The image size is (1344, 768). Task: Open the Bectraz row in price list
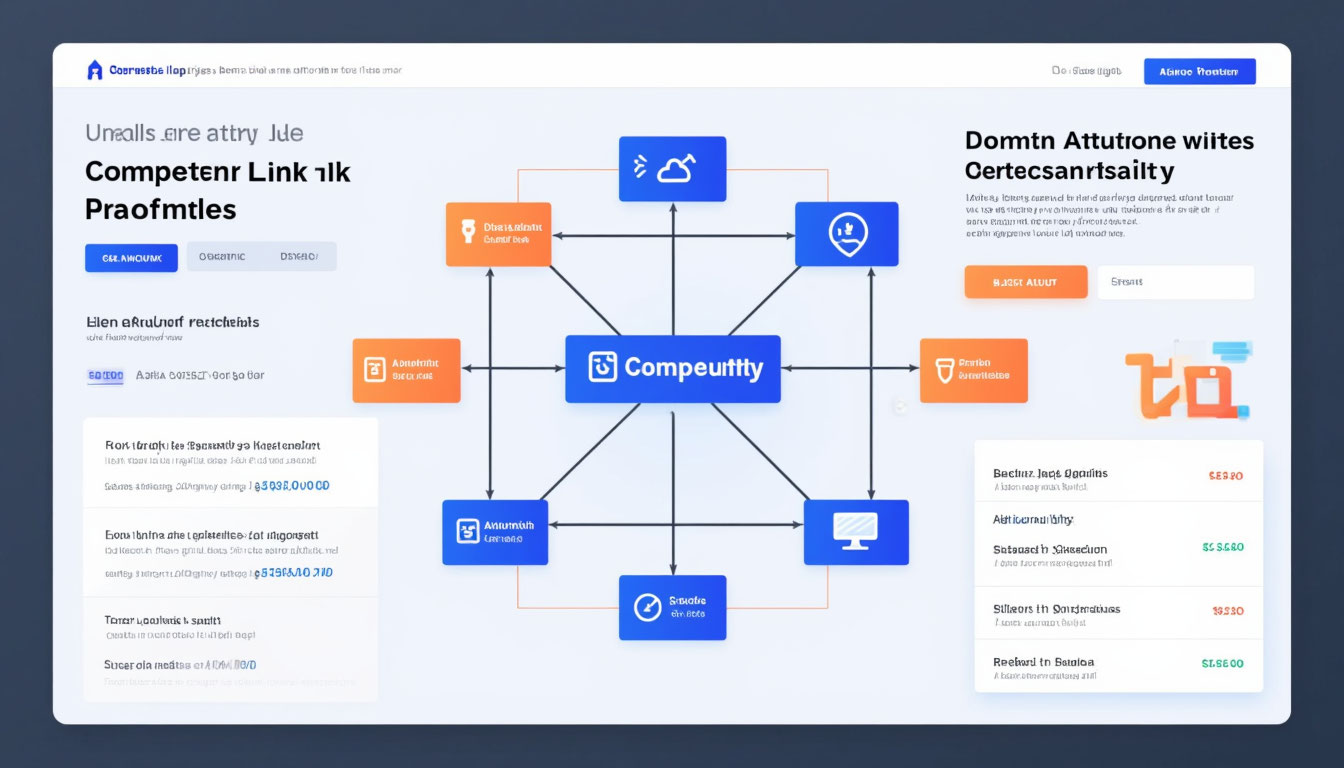[x=1118, y=479]
